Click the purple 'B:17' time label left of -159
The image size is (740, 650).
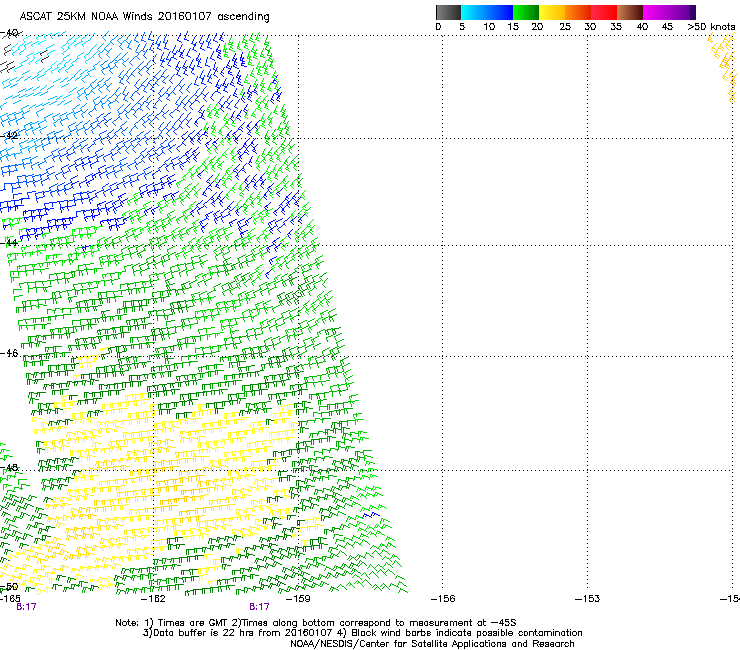[x=260, y=607]
